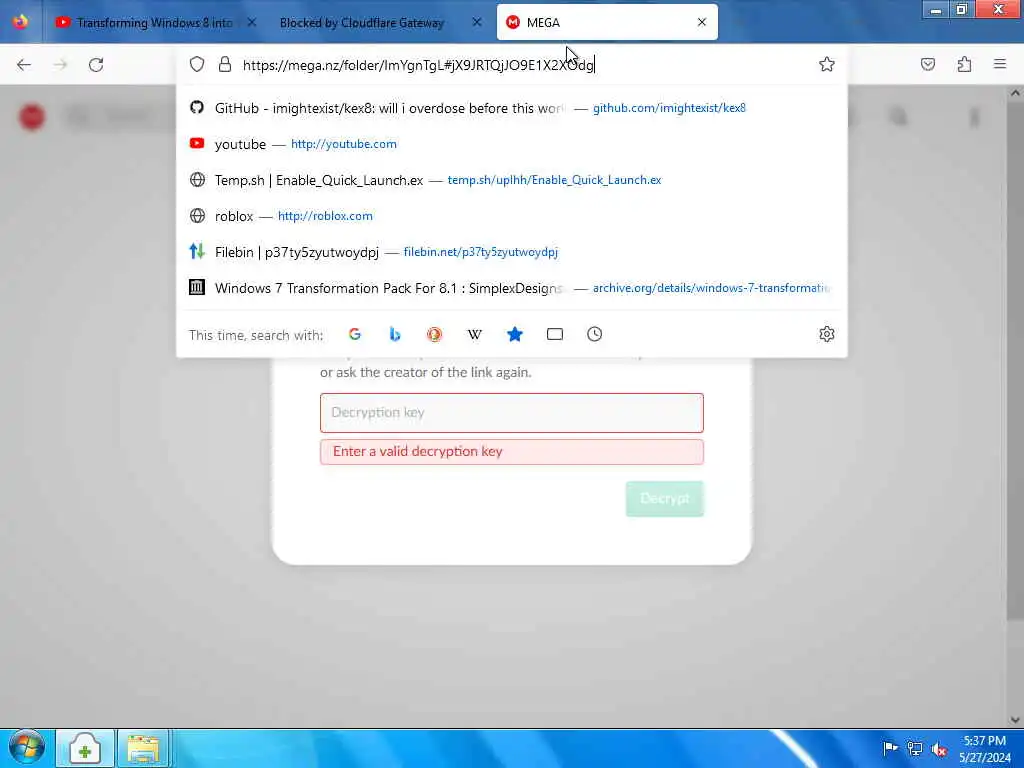Open the taskbar app with green plus
1024x768 pixels.
pos(85,748)
